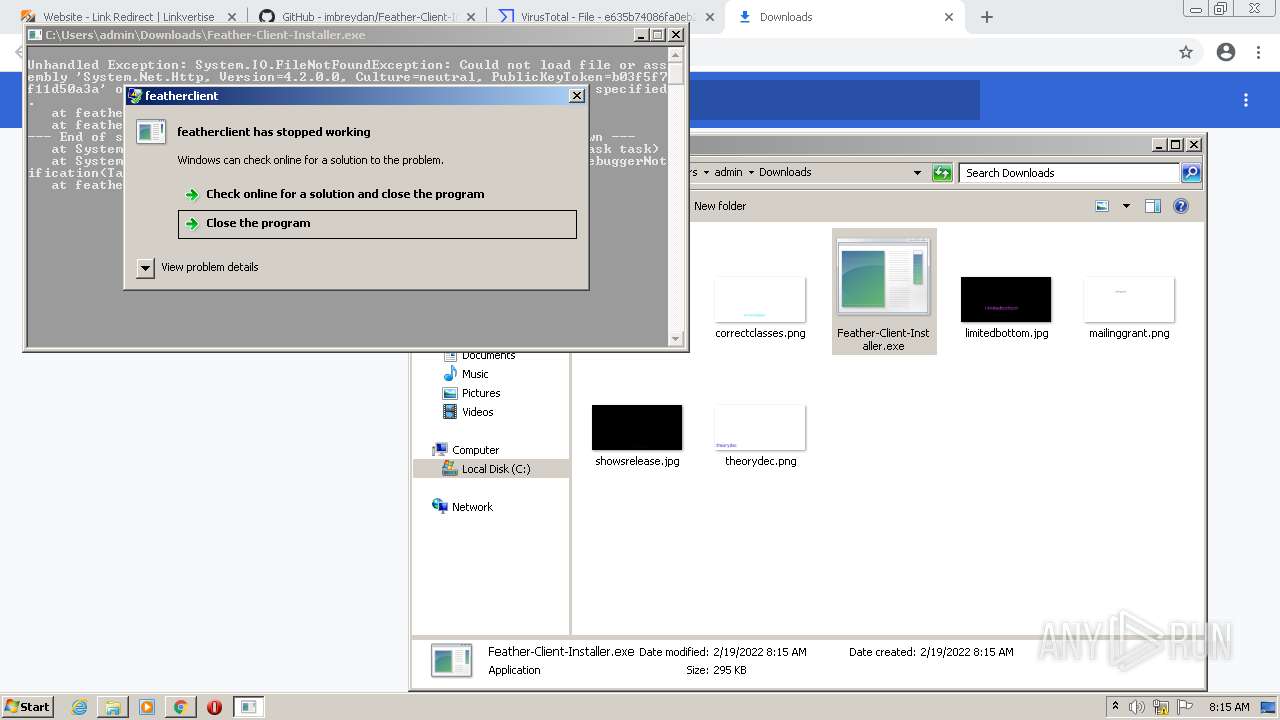Select Network in navigation pane

[x=463, y=507]
